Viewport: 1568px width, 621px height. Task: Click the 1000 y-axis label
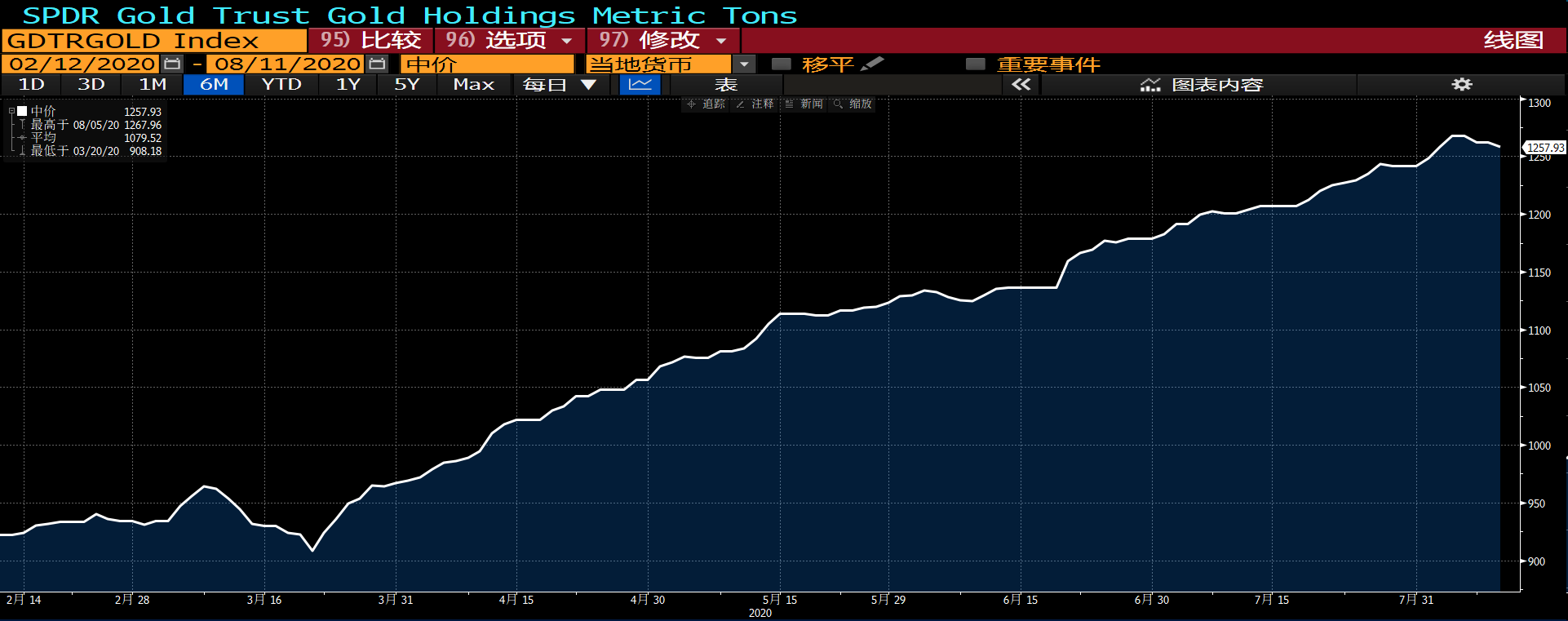(1539, 446)
